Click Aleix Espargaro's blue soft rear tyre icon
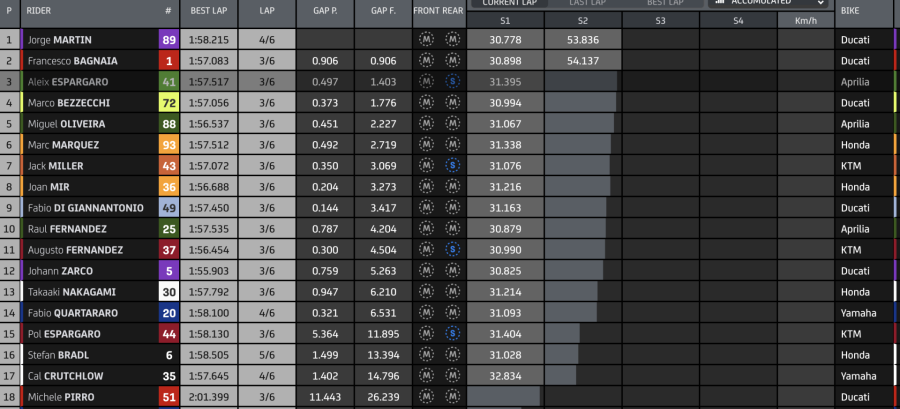The height and width of the screenshot is (409, 900). (452, 82)
